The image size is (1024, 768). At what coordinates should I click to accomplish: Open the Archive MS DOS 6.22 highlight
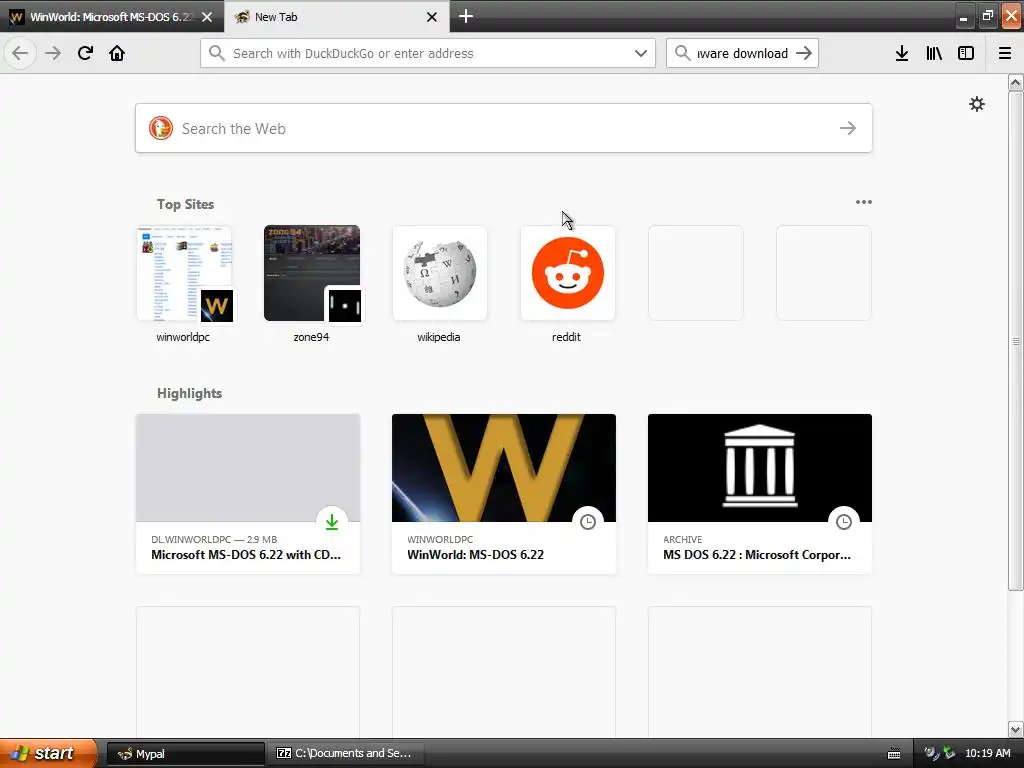click(760, 494)
